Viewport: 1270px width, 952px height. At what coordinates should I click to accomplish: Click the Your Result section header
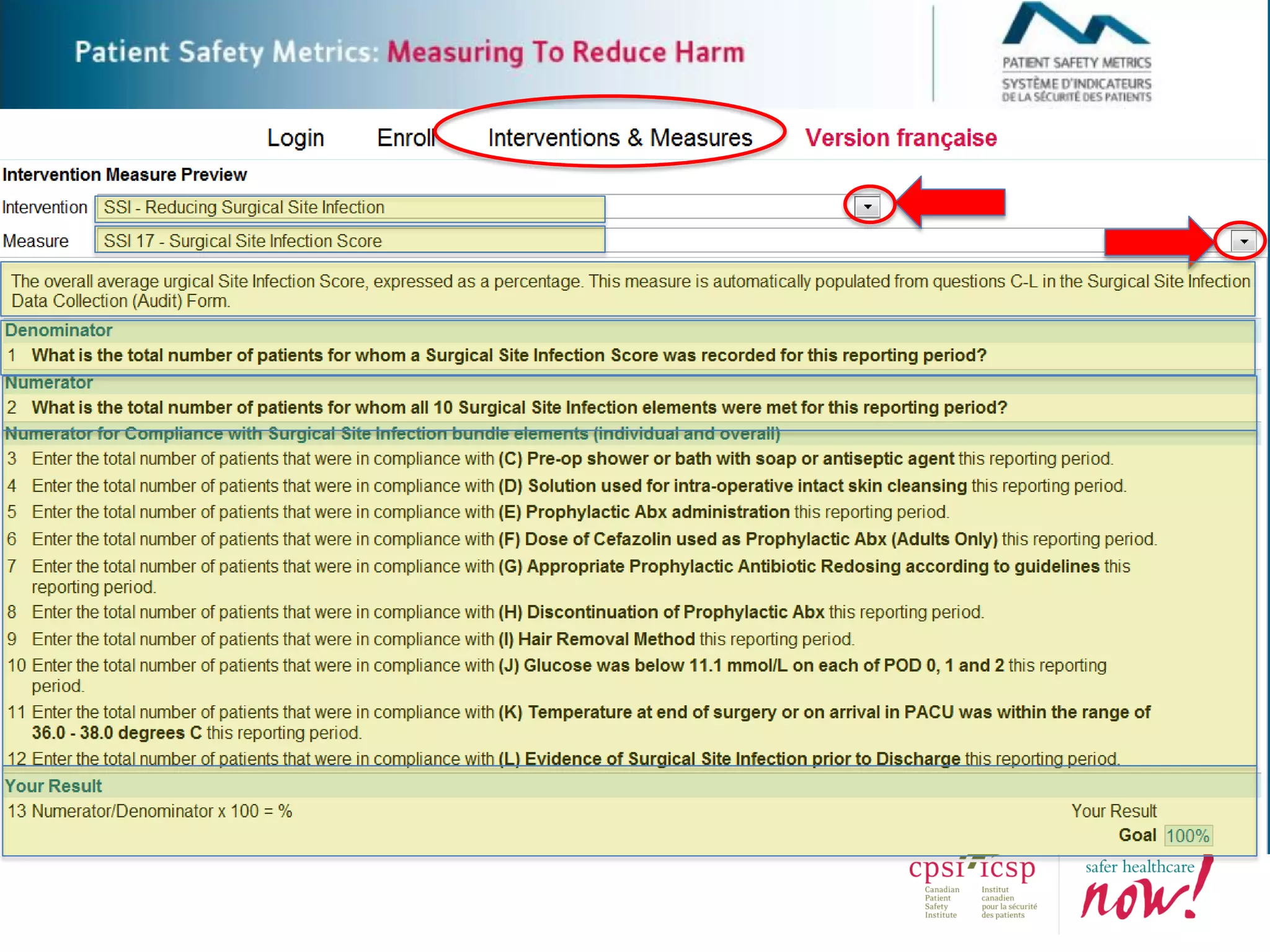tap(54, 786)
